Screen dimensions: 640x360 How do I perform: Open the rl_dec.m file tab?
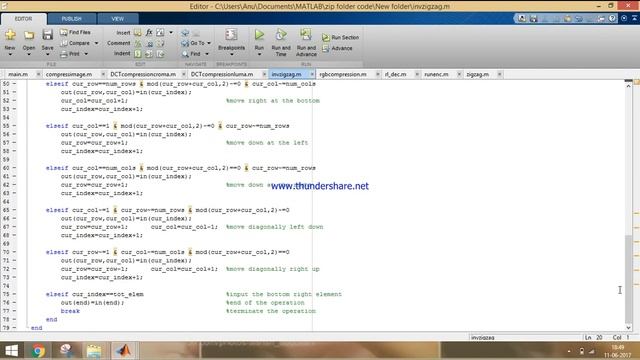pos(396,74)
